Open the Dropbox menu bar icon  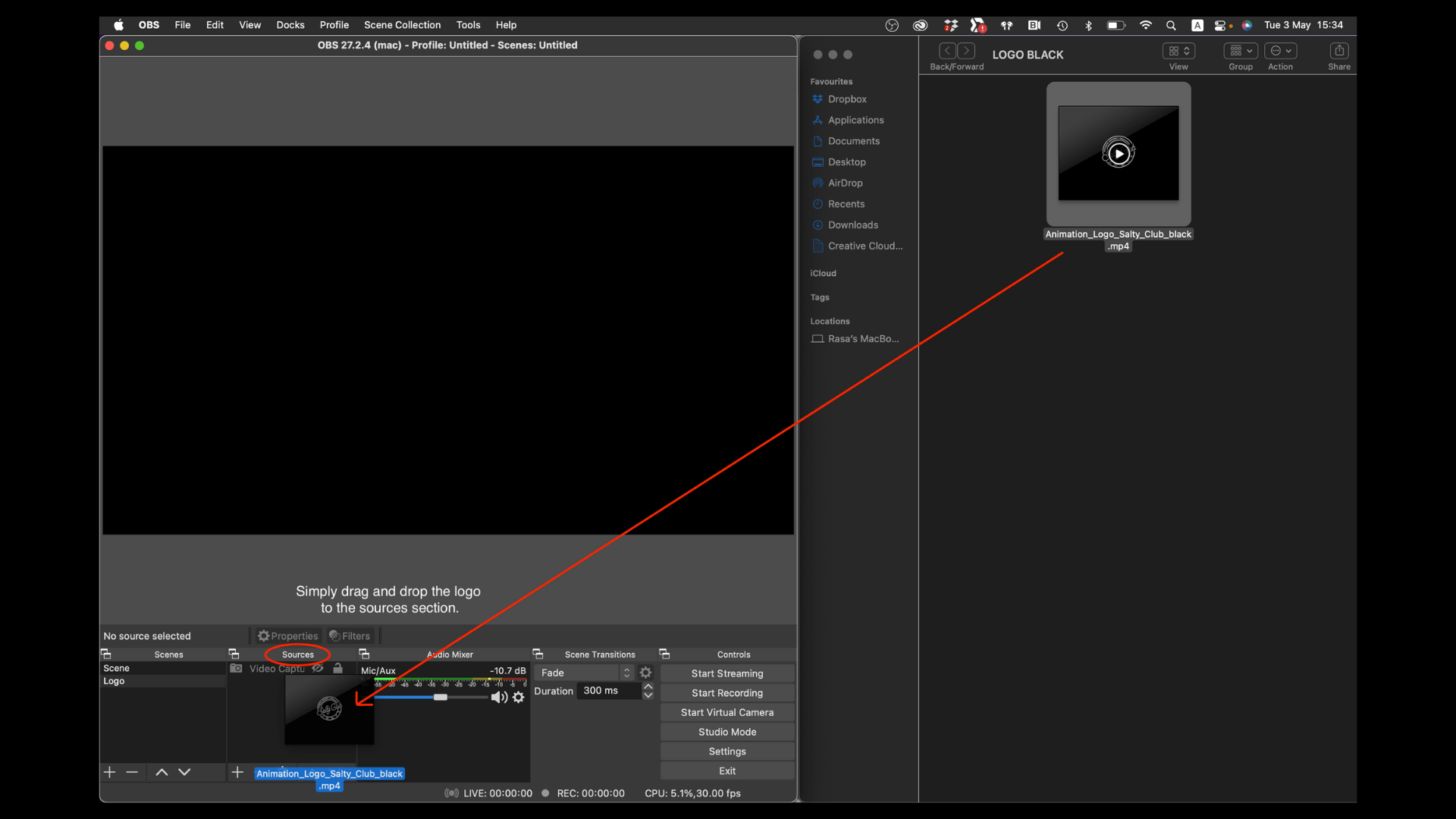pos(951,25)
